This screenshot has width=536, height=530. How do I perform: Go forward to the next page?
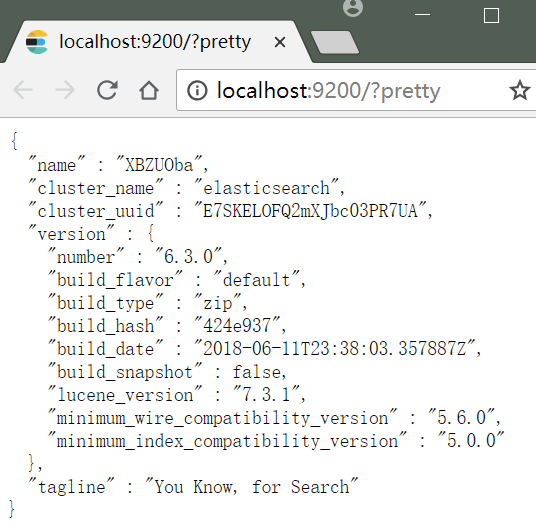click(x=65, y=90)
